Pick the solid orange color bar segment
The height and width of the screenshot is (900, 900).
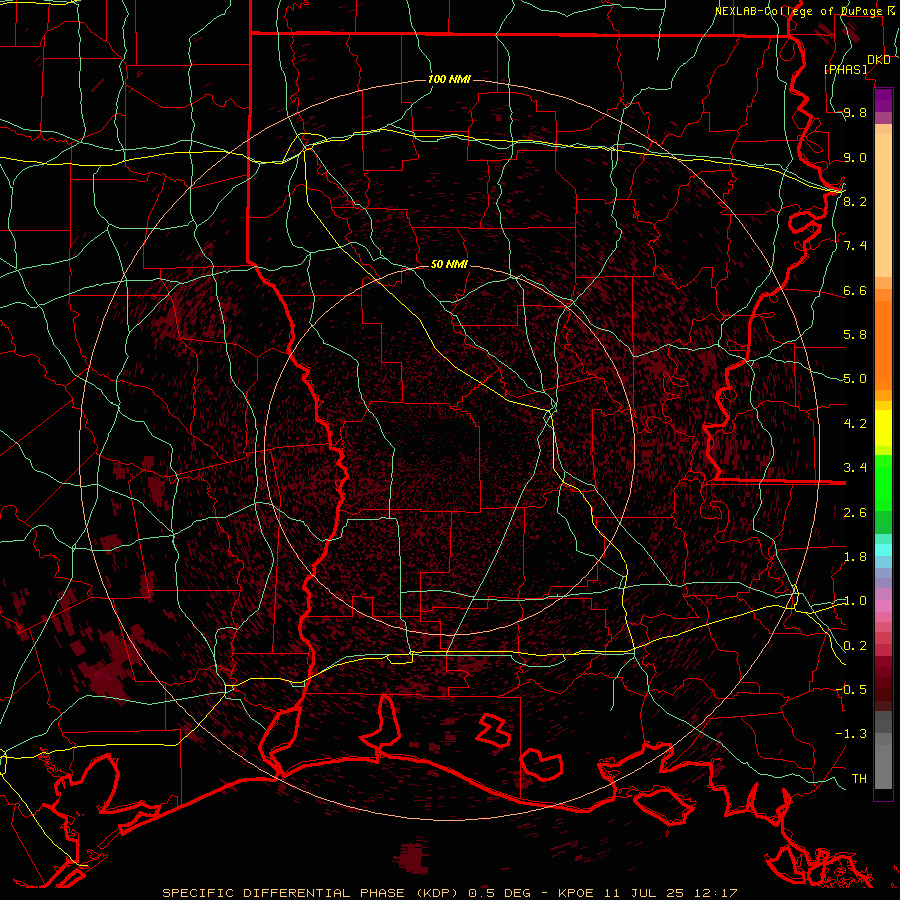883,344
